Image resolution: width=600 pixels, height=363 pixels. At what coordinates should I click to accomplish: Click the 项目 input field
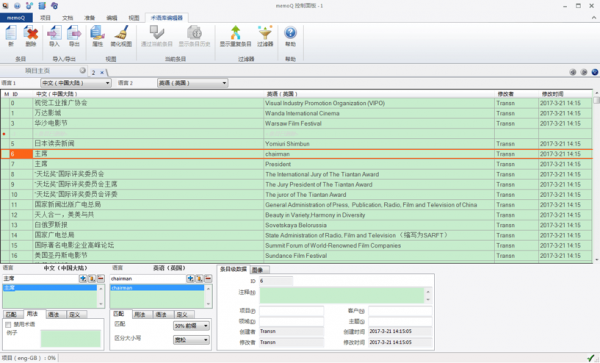pos(292,311)
